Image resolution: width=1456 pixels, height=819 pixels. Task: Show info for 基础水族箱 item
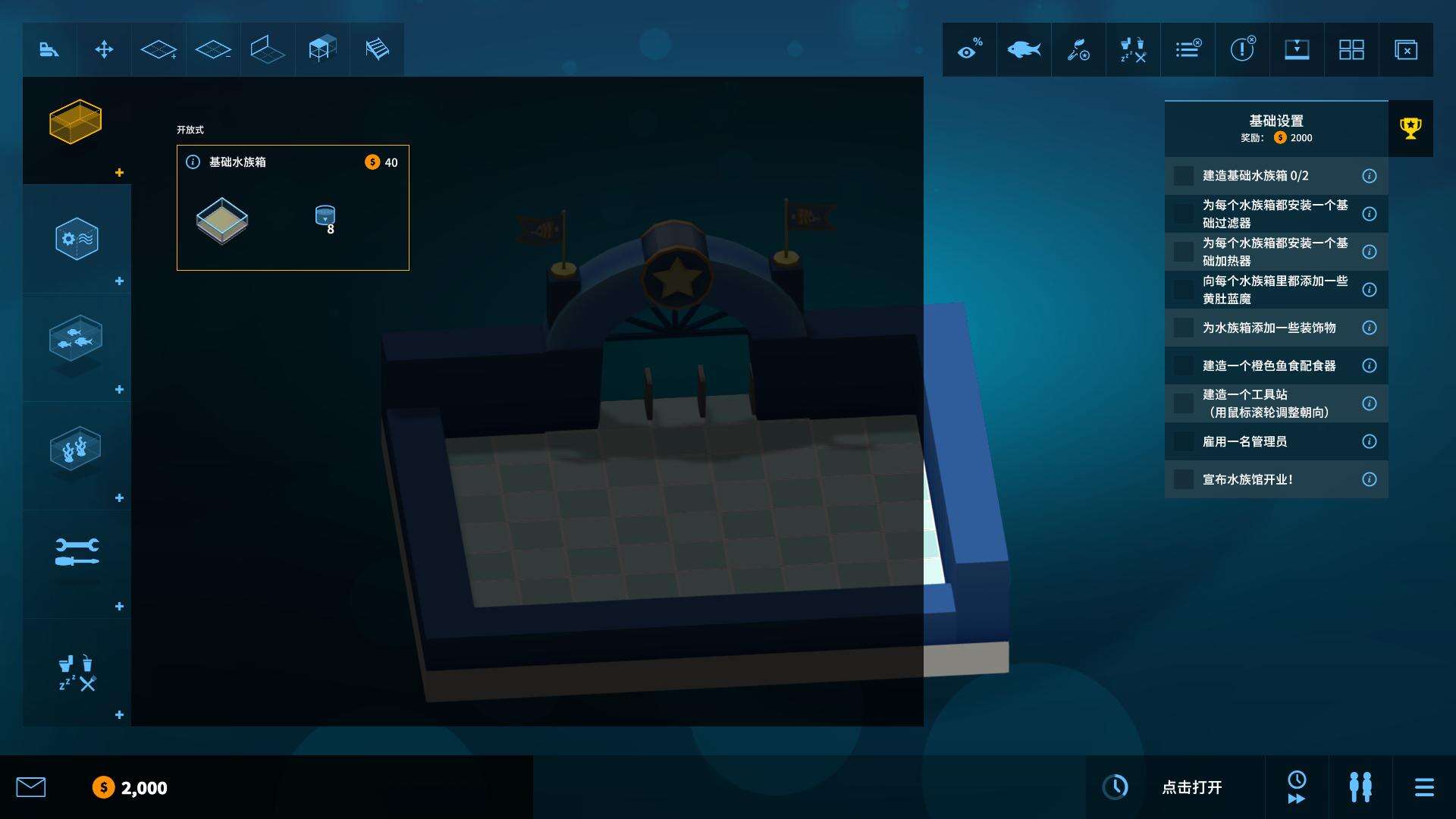point(193,162)
